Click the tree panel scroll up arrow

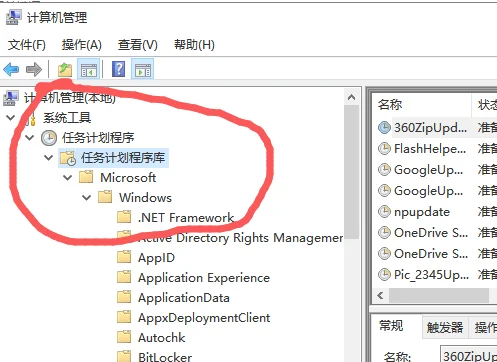coord(351,97)
